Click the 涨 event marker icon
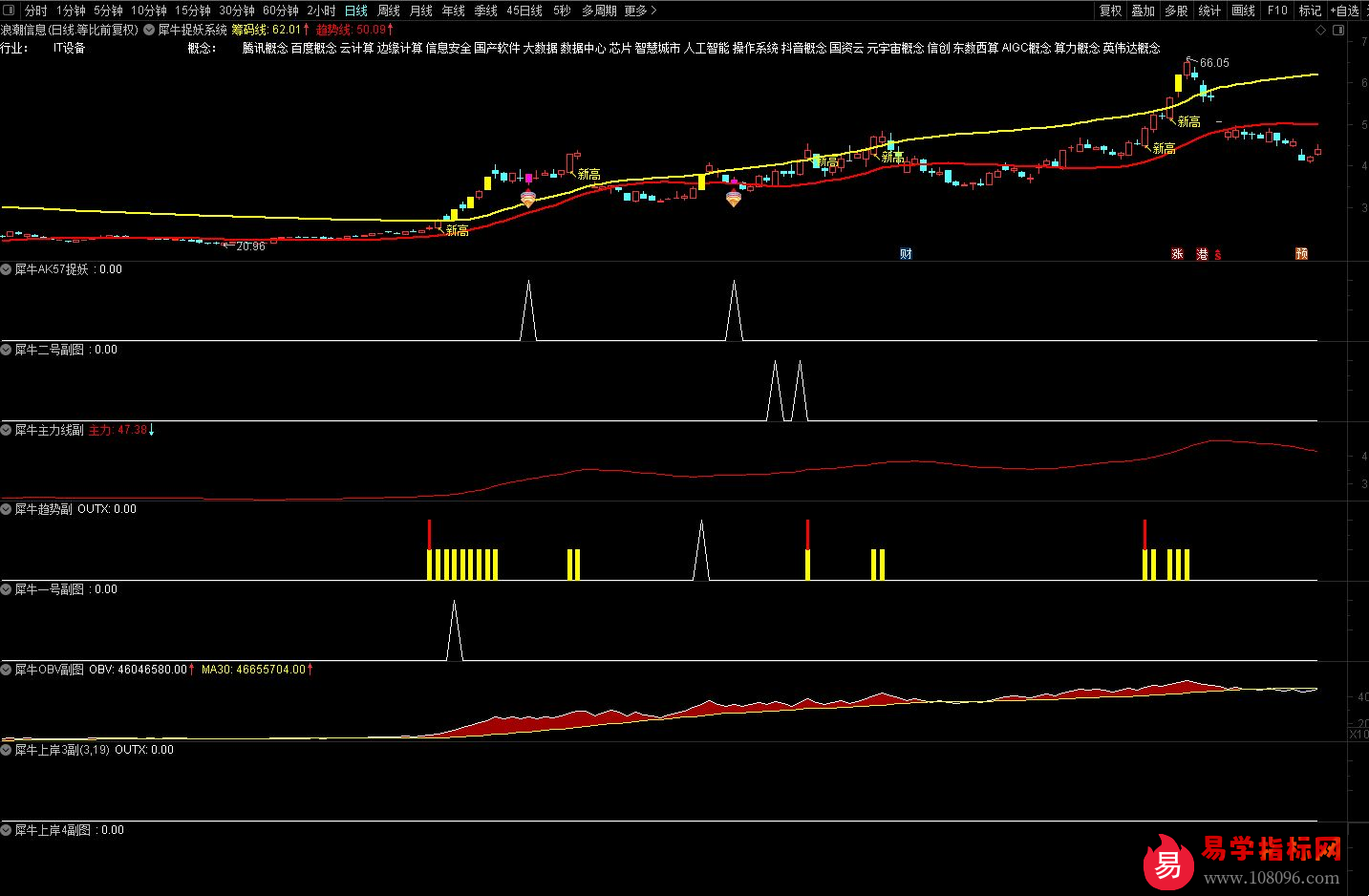The width and height of the screenshot is (1369, 896). [x=1177, y=253]
